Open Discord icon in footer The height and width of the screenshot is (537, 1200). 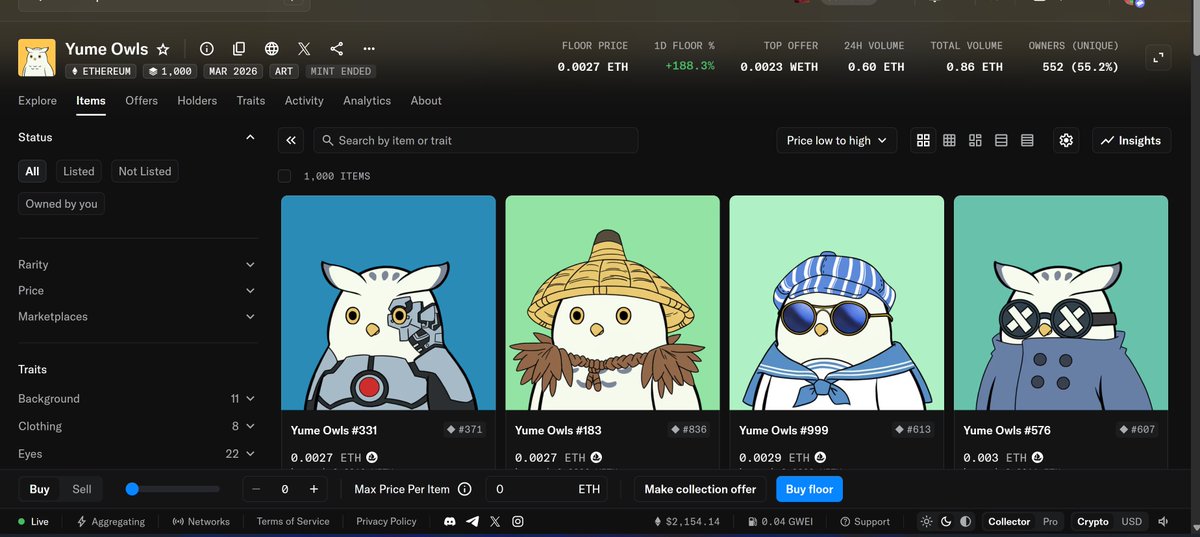coord(450,522)
